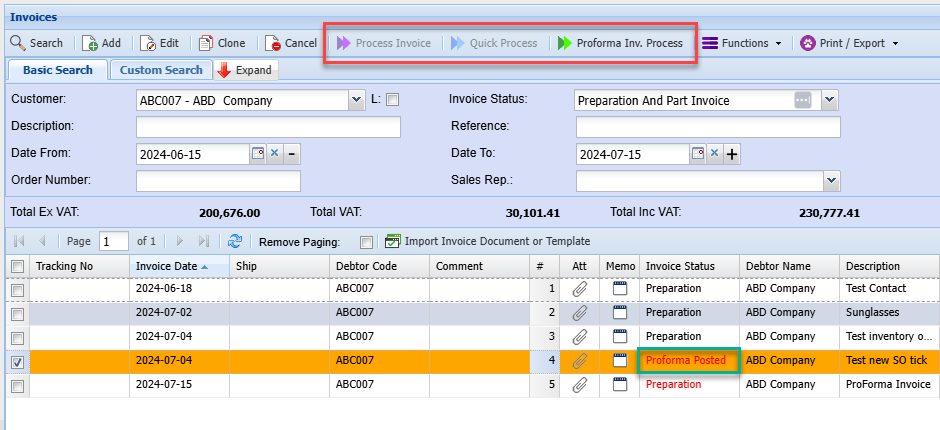Click the Add invoice toolbar button
The width and height of the screenshot is (940, 430).
(101, 43)
